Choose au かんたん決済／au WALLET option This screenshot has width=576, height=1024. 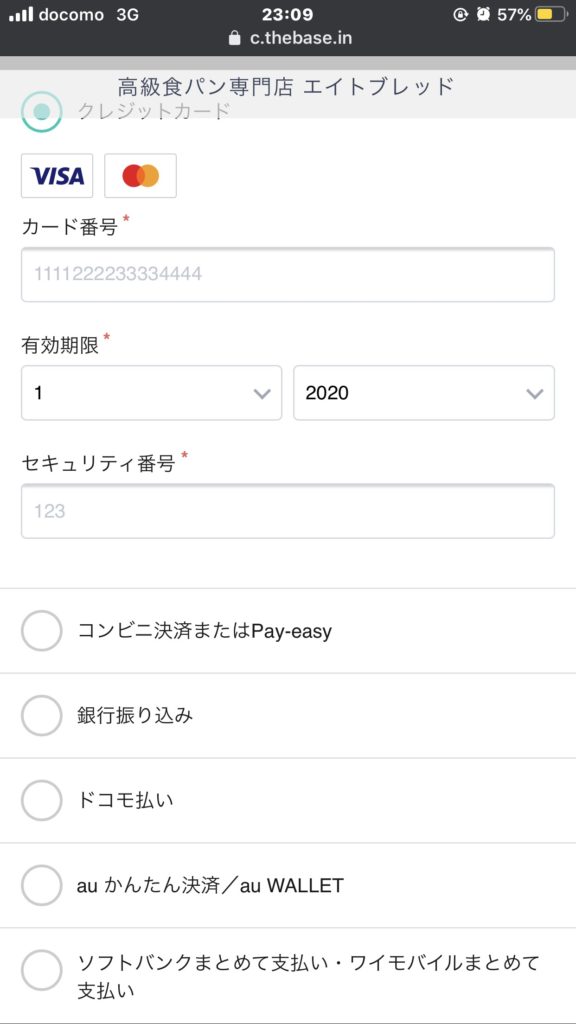click(x=42, y=886)
